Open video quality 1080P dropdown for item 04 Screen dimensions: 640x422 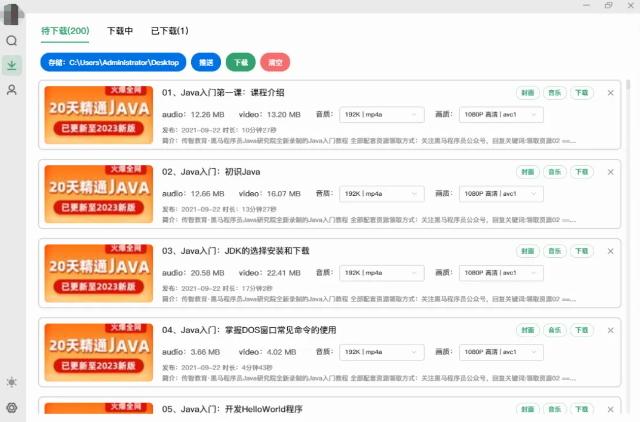501,352
